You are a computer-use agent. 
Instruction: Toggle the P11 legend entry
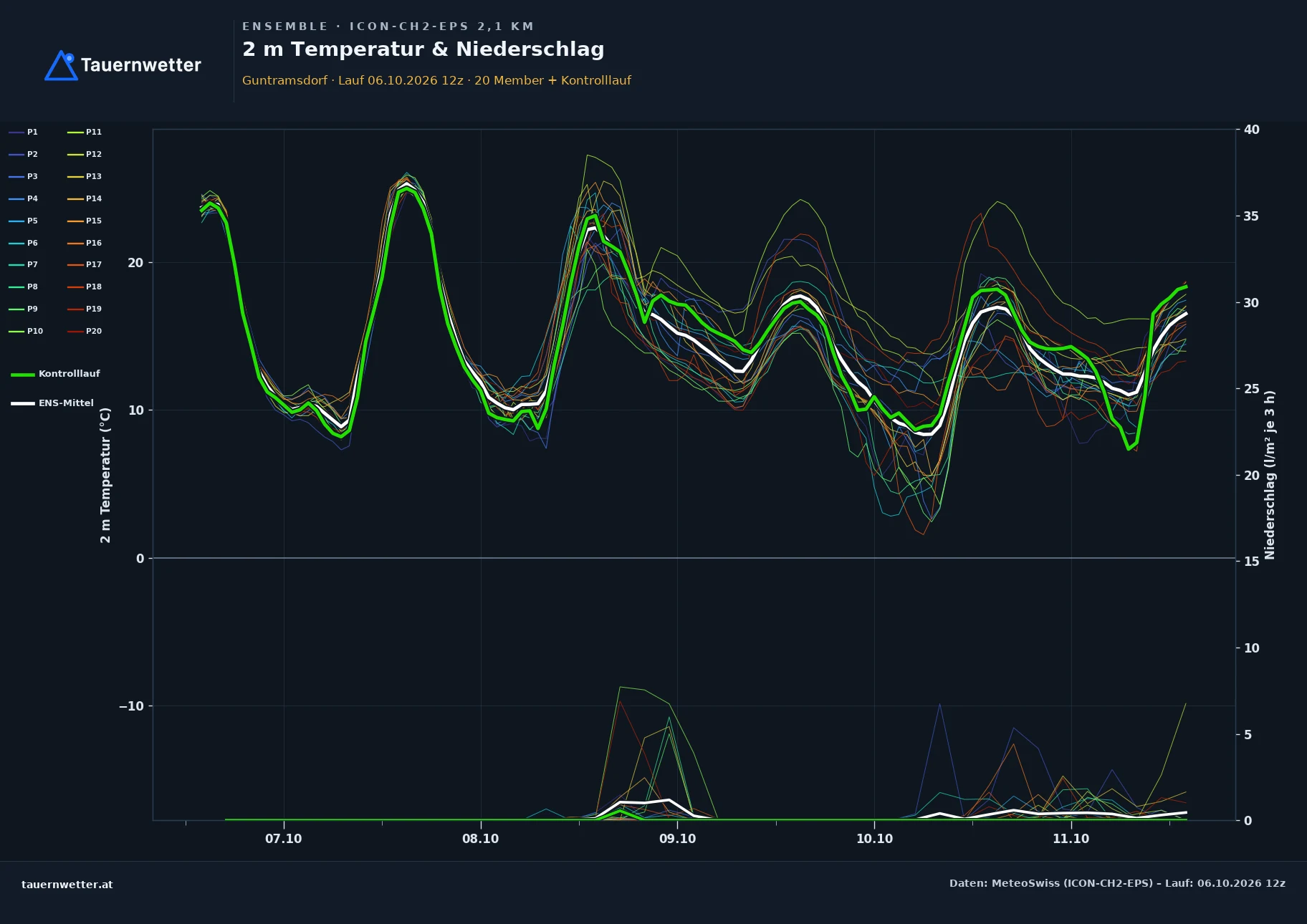pyautogui.click(x=85, y=133)
